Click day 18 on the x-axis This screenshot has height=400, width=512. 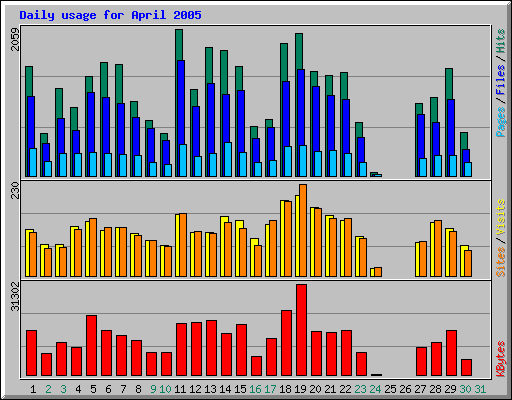(285, 389)
